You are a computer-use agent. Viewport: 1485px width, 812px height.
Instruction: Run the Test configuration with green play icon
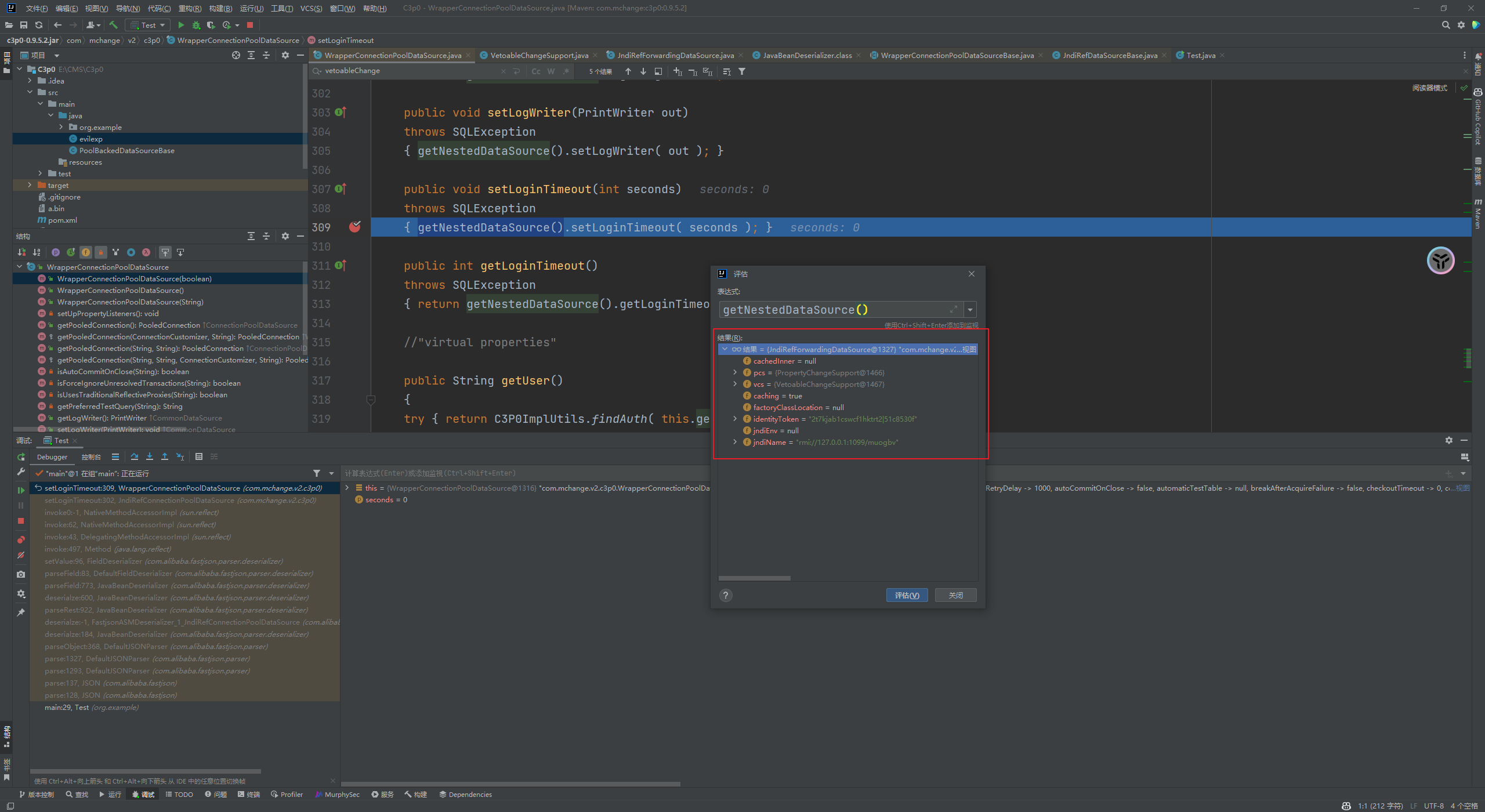tap(181, 25)
